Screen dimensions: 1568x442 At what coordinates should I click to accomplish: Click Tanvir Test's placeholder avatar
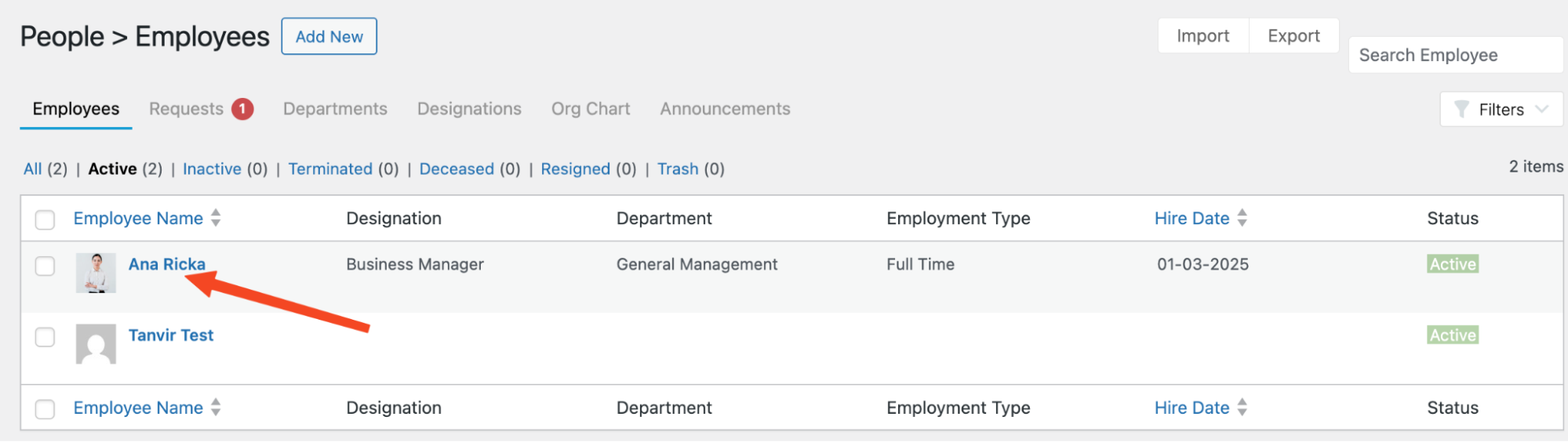point(96,344)
